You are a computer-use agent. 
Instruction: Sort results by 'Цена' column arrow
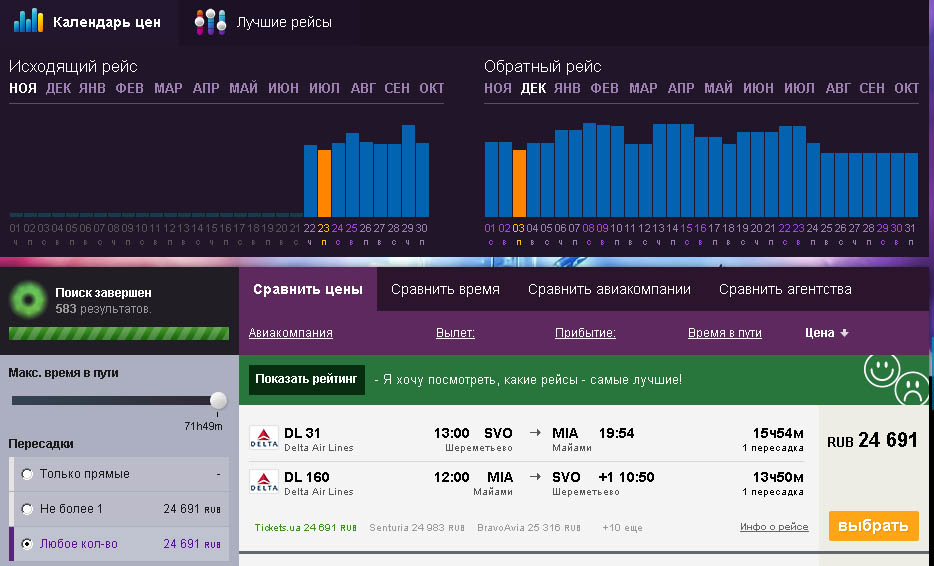pyautogui.click(x=844, y=333)
